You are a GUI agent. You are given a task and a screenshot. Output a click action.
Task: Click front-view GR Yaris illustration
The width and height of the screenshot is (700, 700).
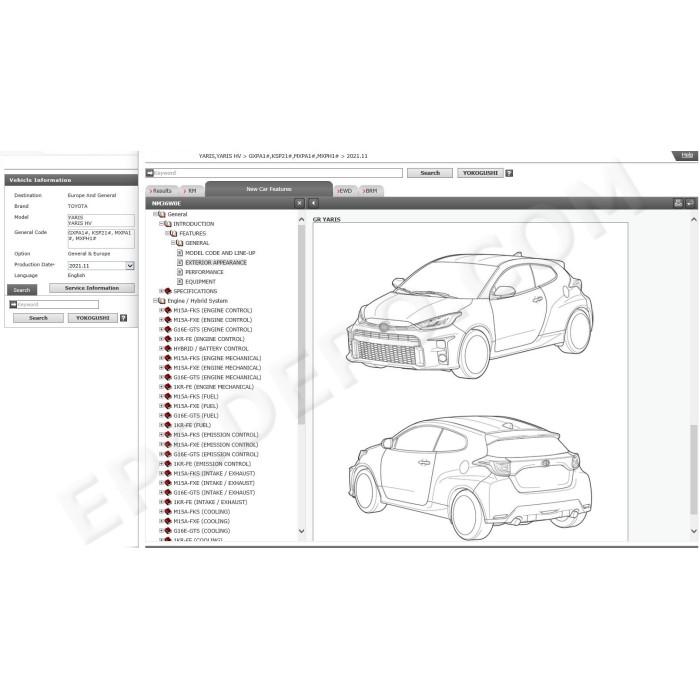(x=470, y=315)
